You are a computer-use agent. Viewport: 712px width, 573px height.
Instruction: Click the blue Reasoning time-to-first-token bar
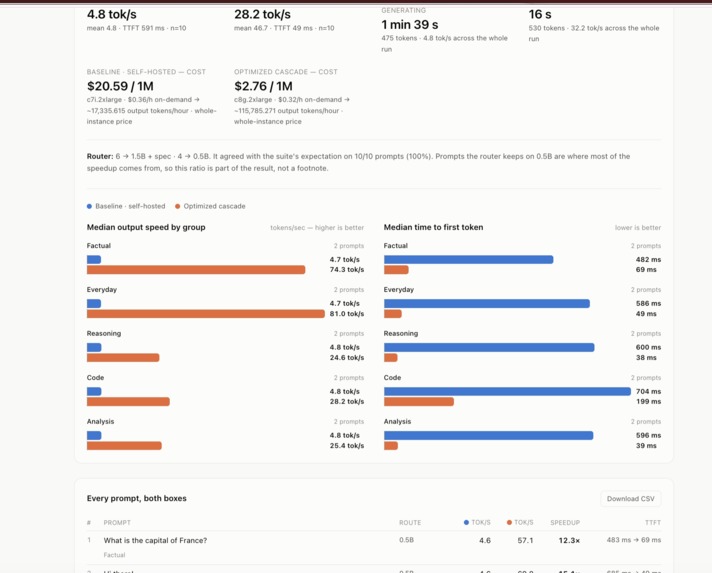click(x=489, y=347)
